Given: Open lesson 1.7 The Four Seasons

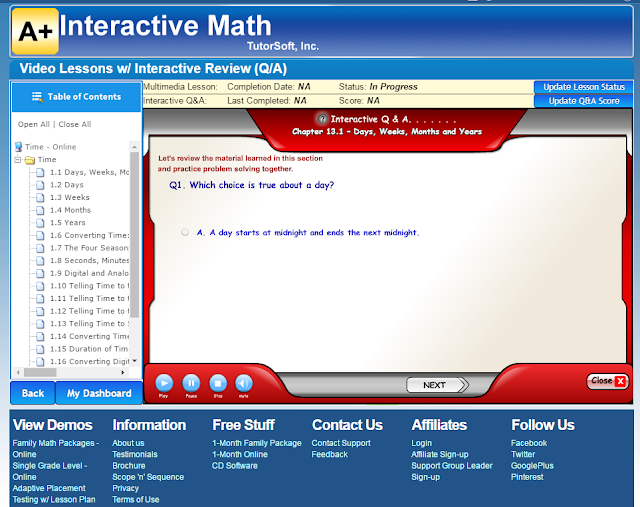Looking at the screenshot, I should click(x=89, y=248).
